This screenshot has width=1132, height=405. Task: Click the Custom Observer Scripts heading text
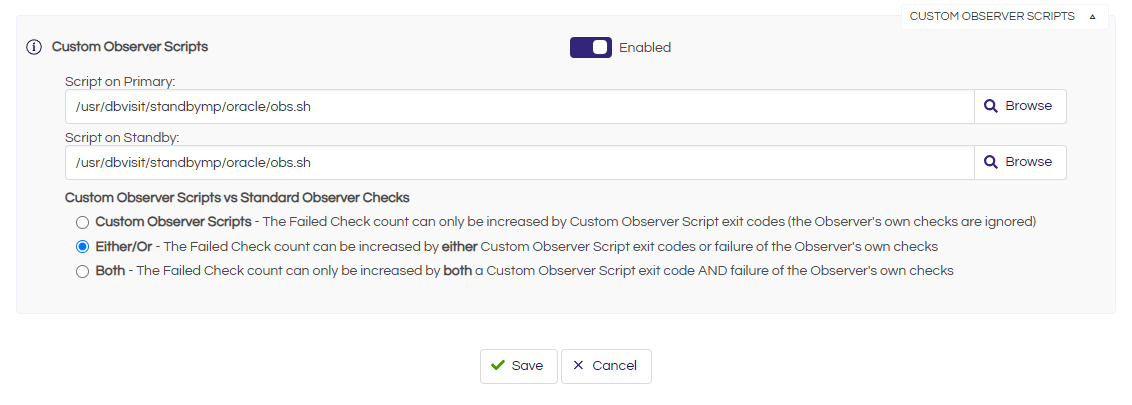[x=130, y=47]
